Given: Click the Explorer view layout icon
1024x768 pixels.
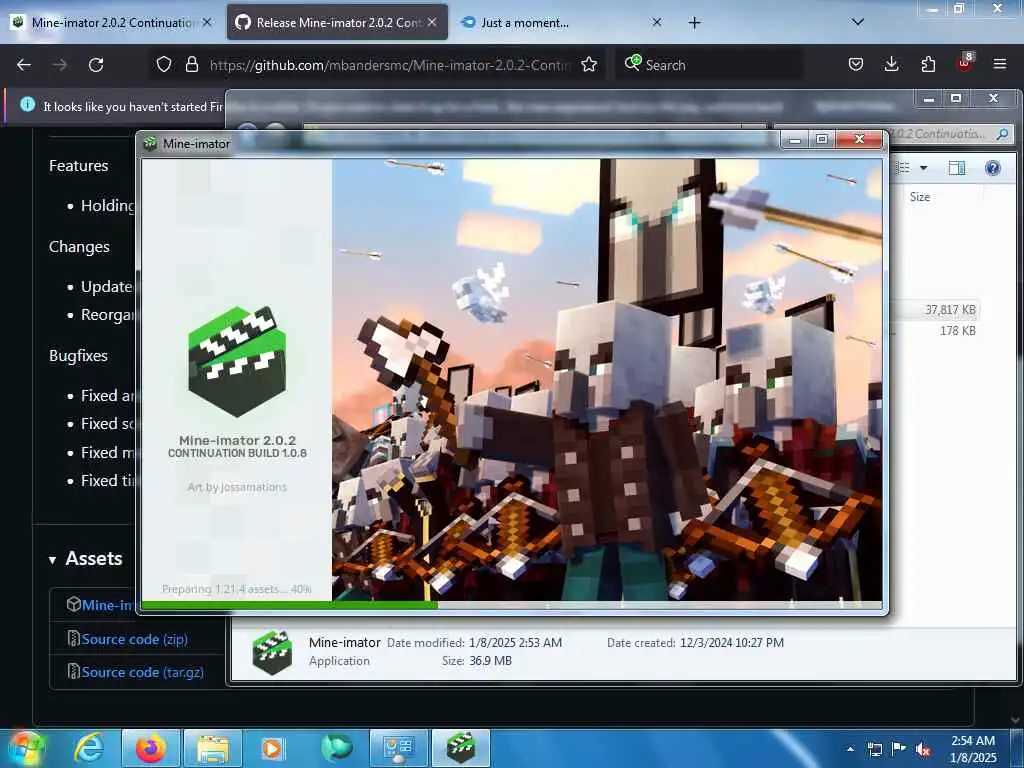Looking at the screenshot, I should pyautogui.click(x=904, y=168).
